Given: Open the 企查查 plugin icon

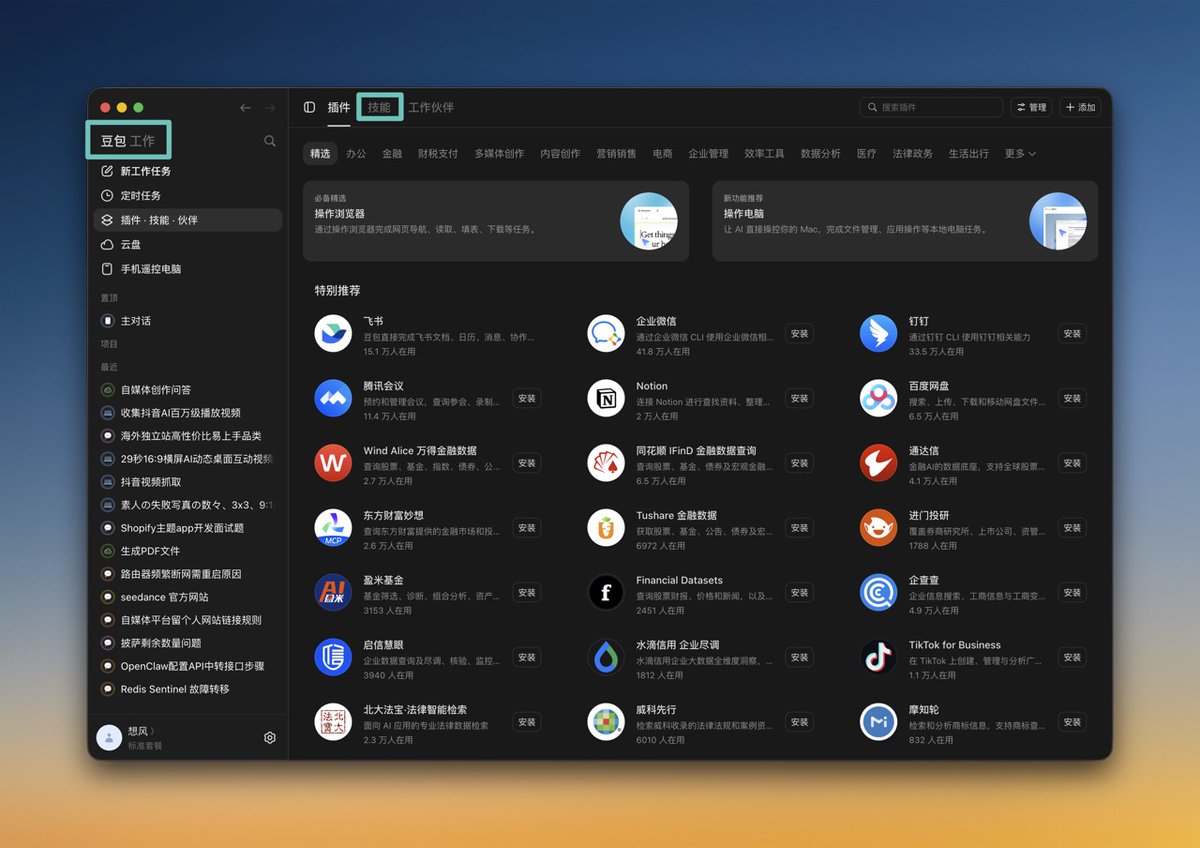Looking at the screenshot, I should pos(879,592).
